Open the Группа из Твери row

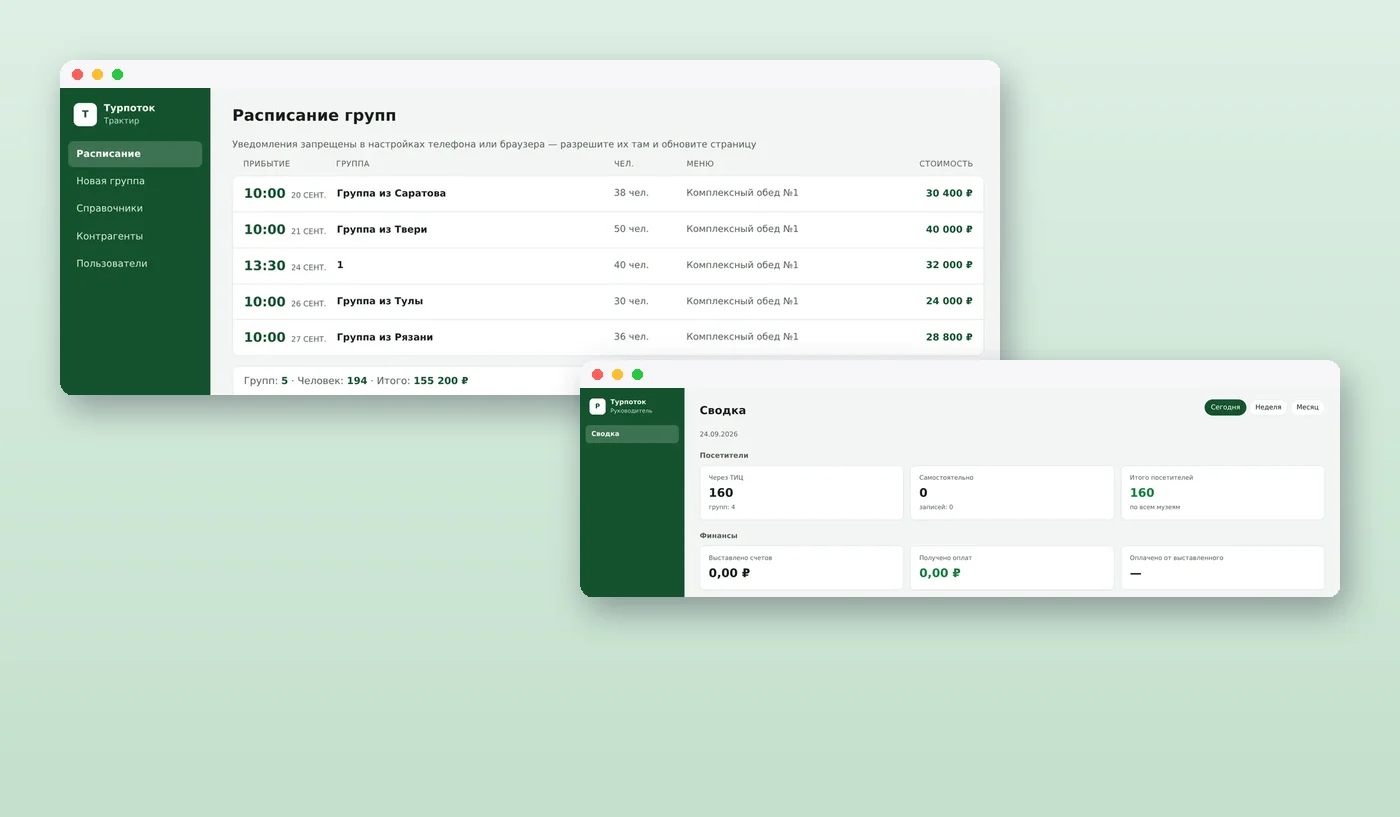tap(608, 230)
